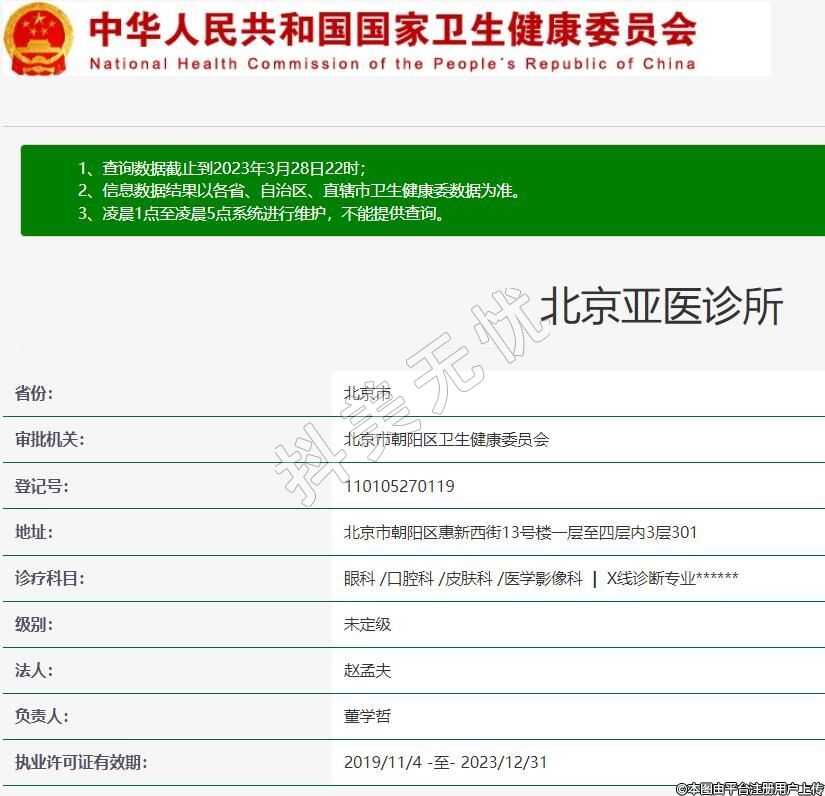Image resolution: width=825 pixels, height=796 pixels.
Task: Click legal representative name 赵孟夫
Action: tap(367, 670)
